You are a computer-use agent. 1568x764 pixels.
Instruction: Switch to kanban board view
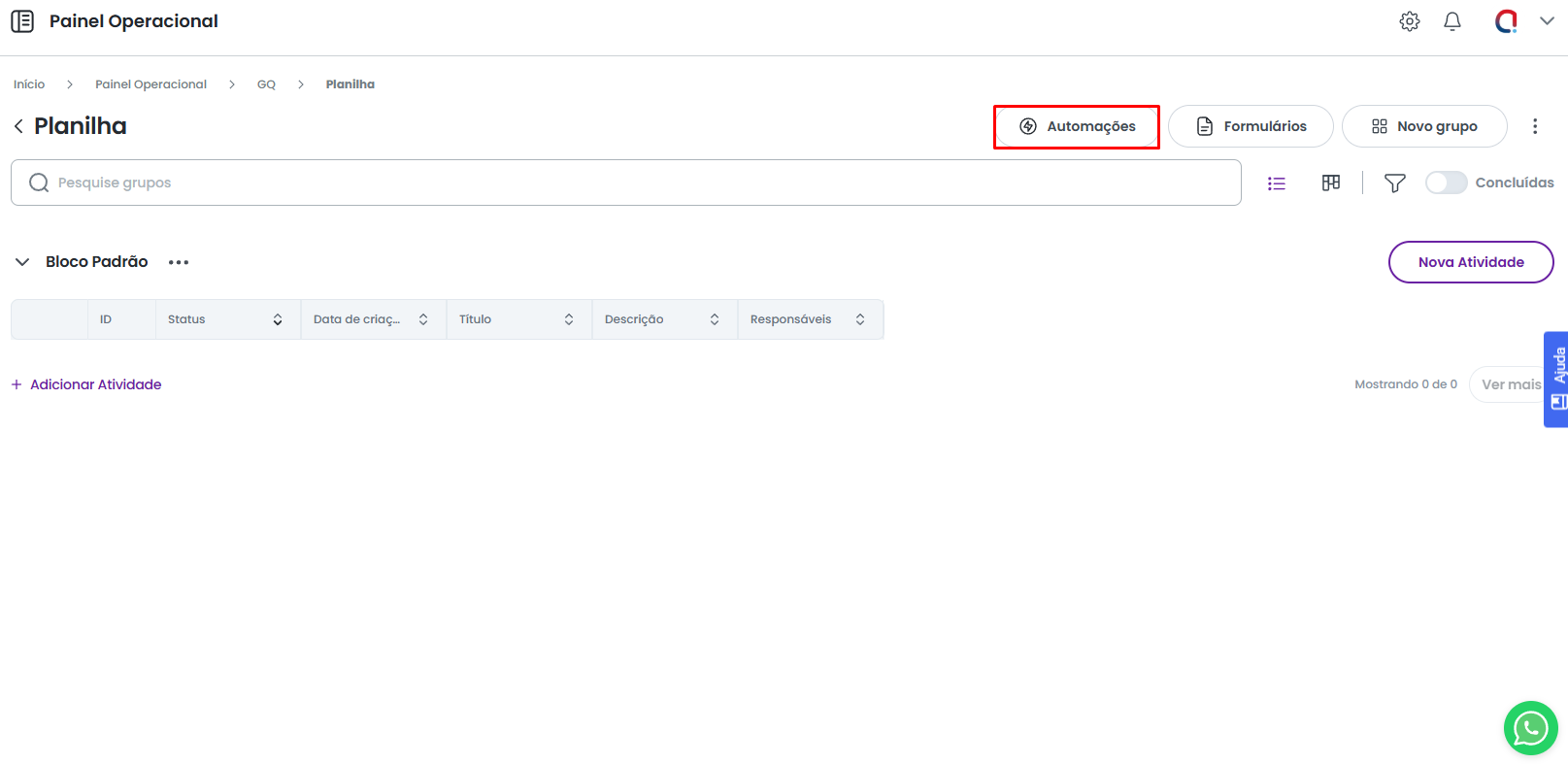[1331, 183]
